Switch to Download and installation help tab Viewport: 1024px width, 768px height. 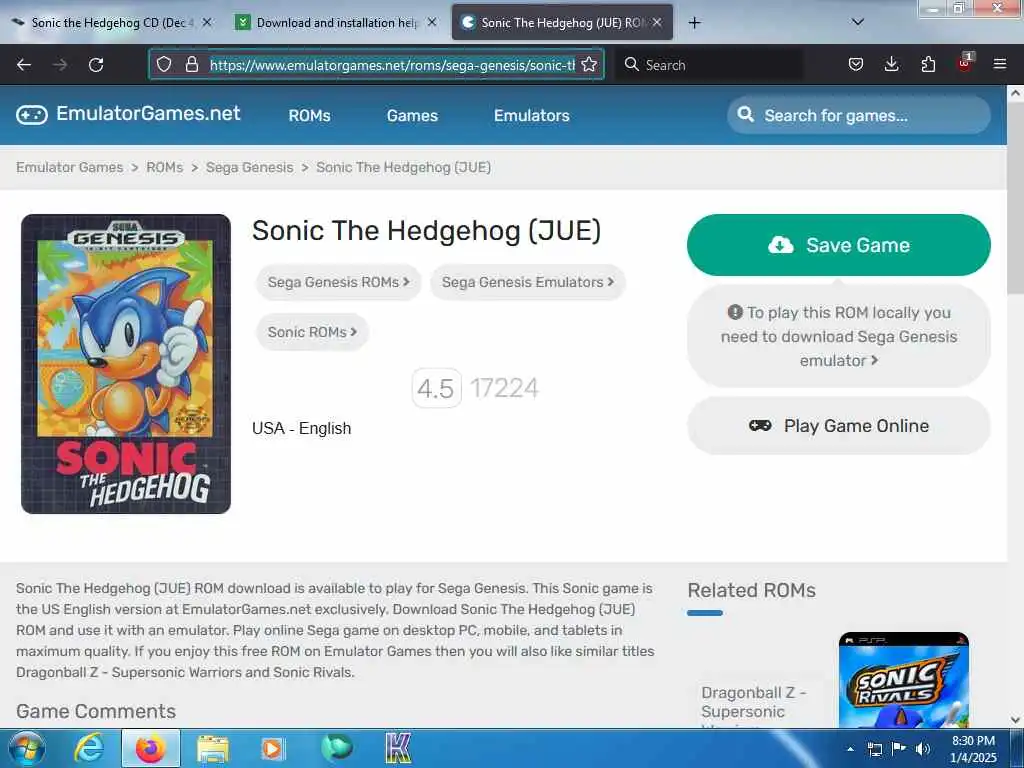tap(336, 23)
